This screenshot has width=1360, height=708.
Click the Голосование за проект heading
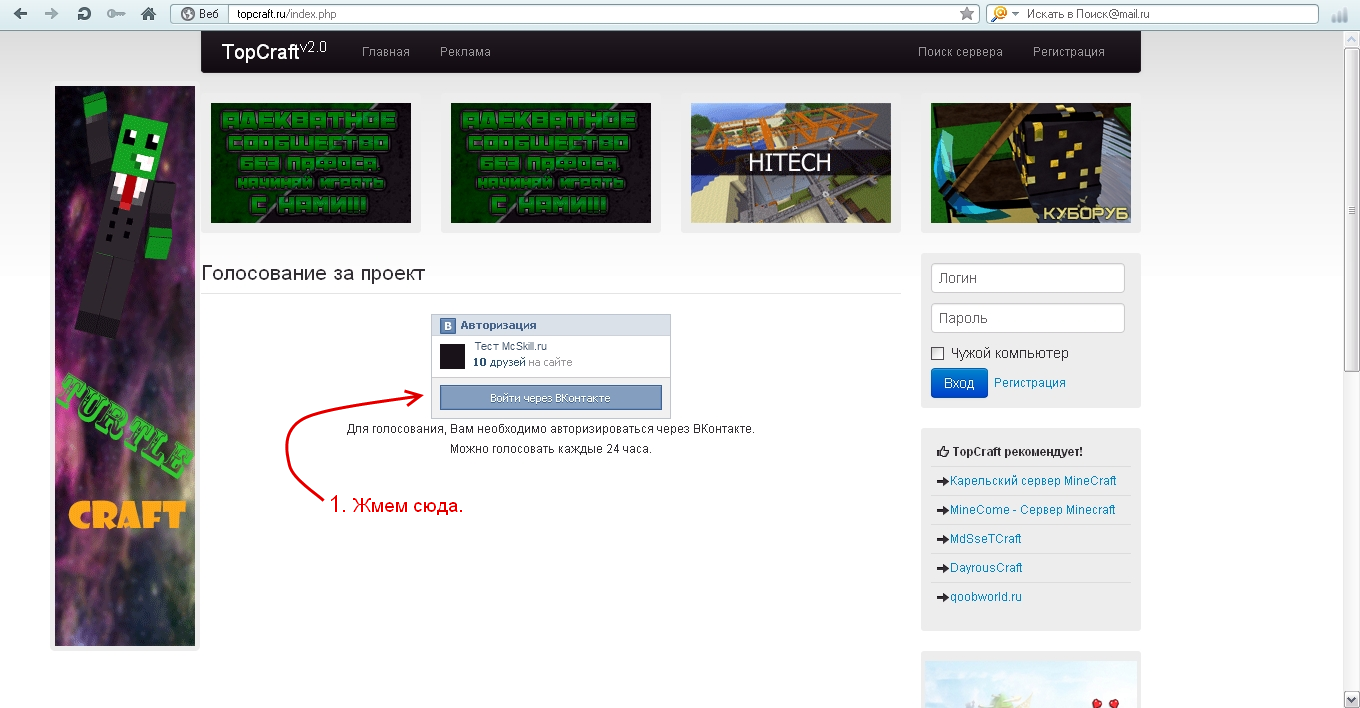pos(313,273)
